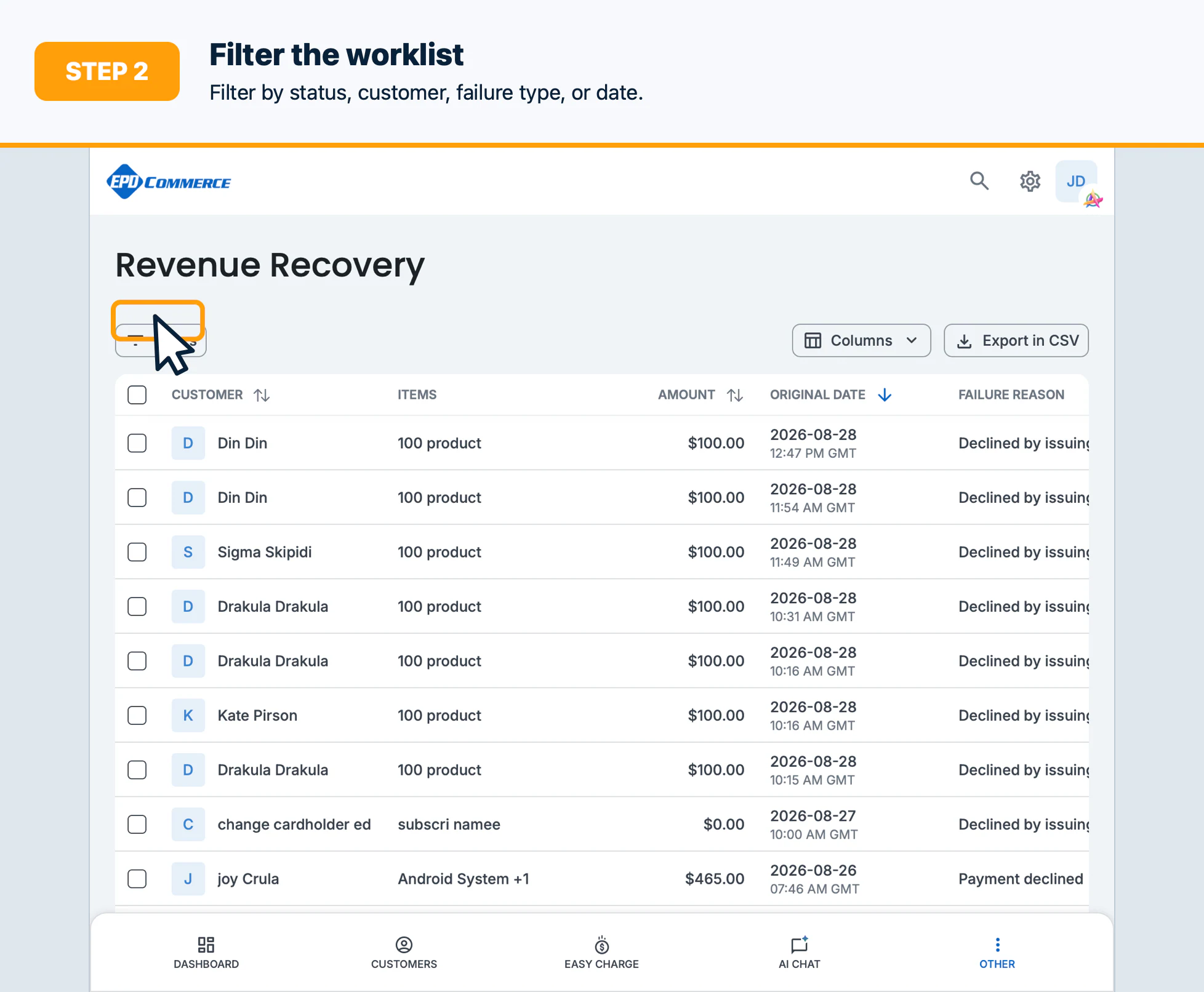Open the settings gear icon
Image resolution: width=1204 pixels, height=992 pixels.
pyautogui.click(x=1030, y=182)
